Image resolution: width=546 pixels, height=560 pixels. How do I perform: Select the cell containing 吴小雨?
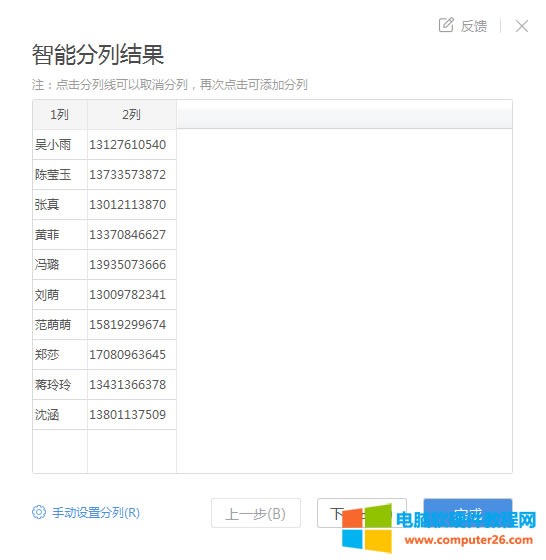tap(60, 145)
